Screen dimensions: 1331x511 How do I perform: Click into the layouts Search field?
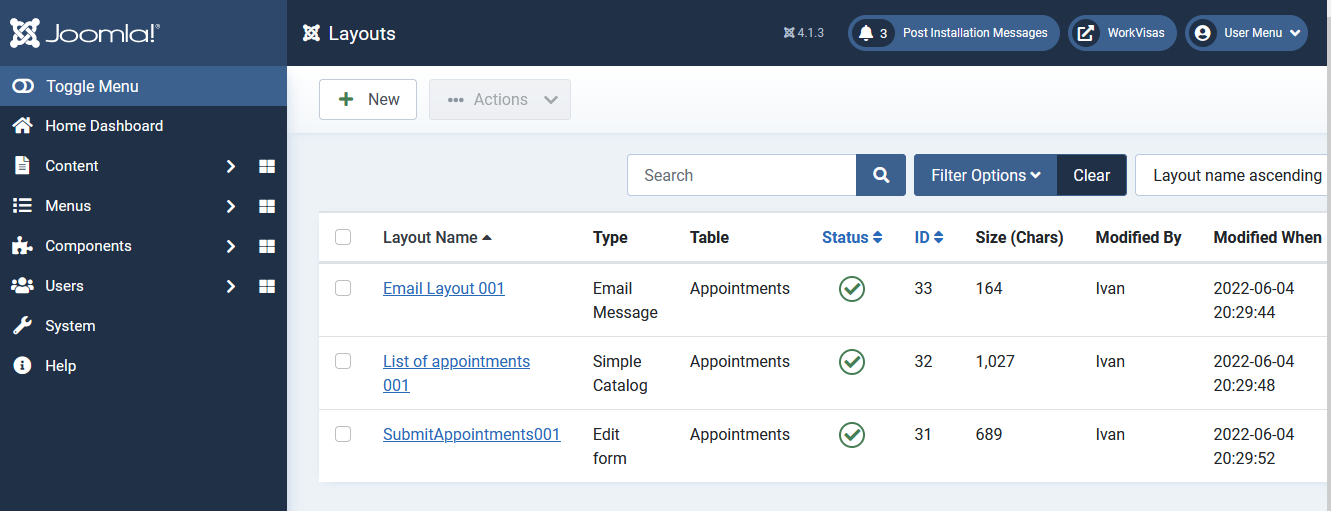[x=742, y=175]
